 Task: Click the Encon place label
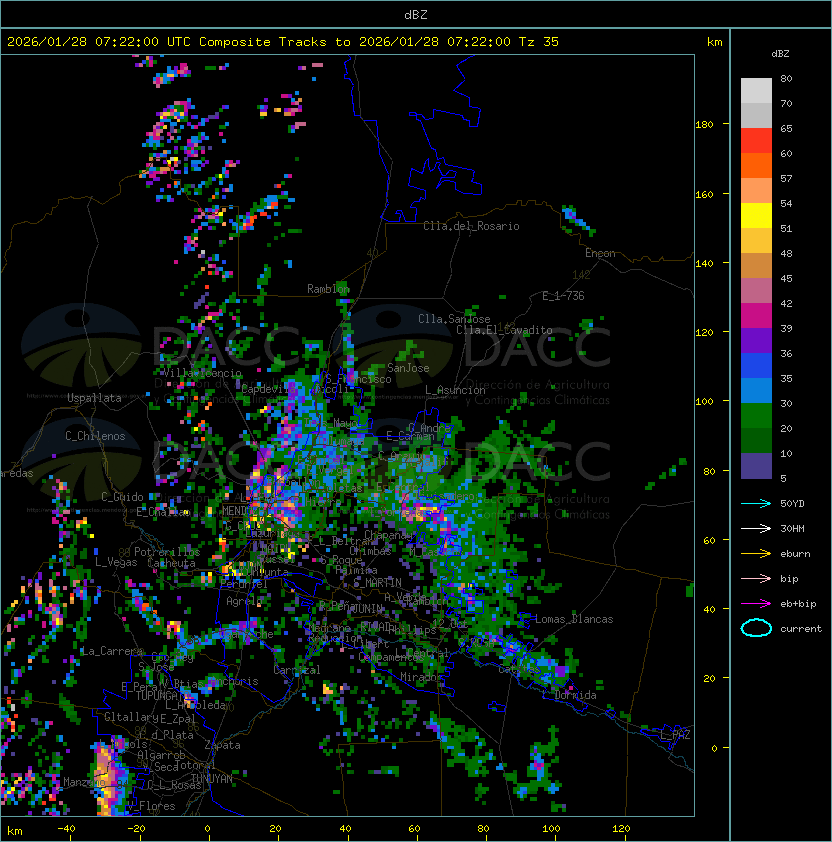pos(600,253)
